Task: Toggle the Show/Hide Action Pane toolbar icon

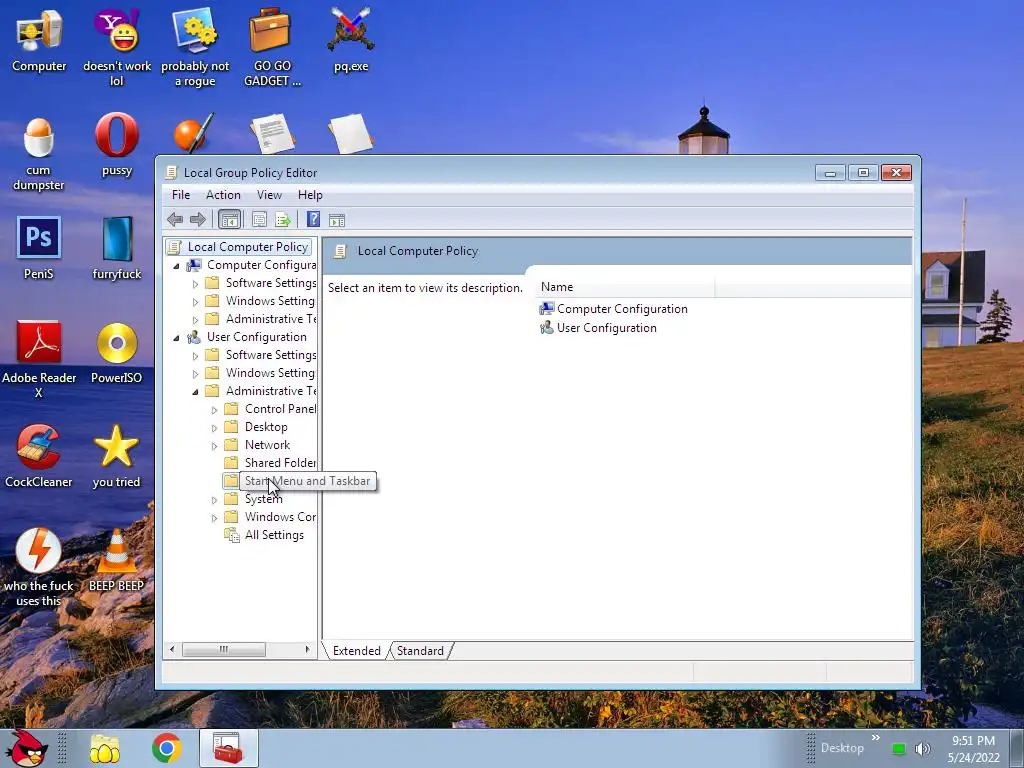Action: click(337, 220)
